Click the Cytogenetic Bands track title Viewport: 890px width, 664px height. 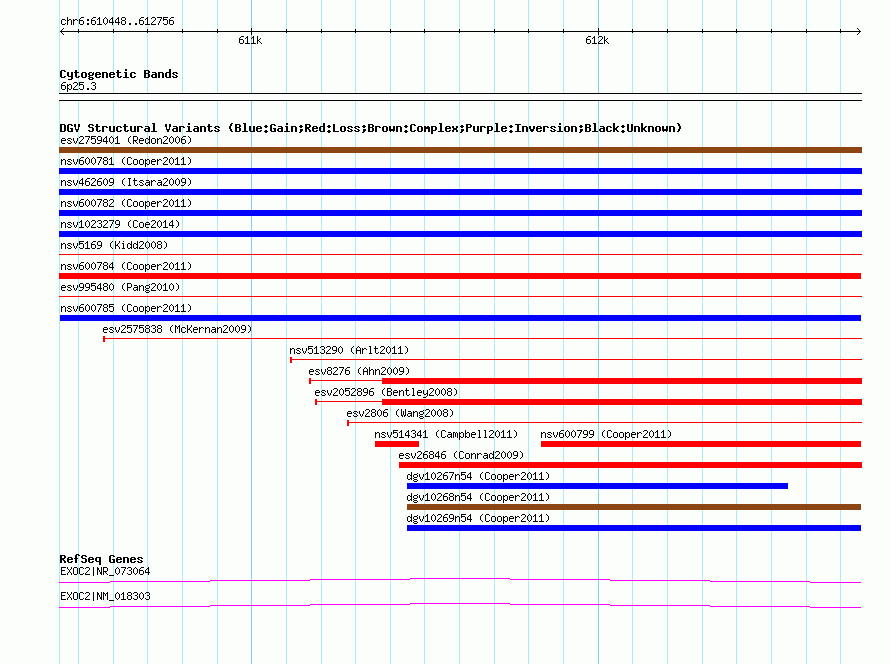119,74
